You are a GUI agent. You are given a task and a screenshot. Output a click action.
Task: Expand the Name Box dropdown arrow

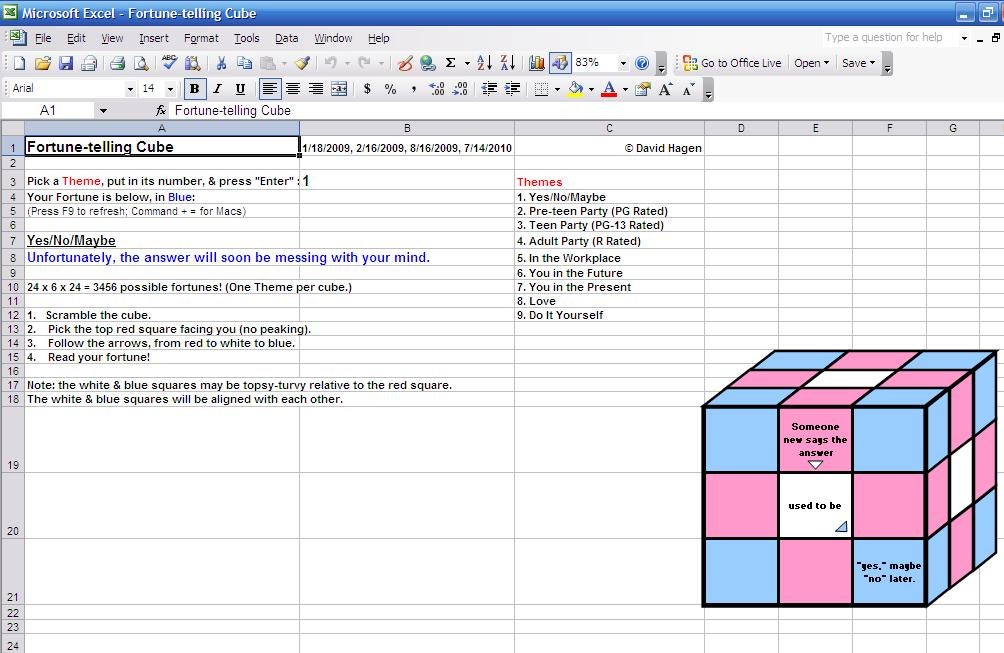(x=103, y=111)
